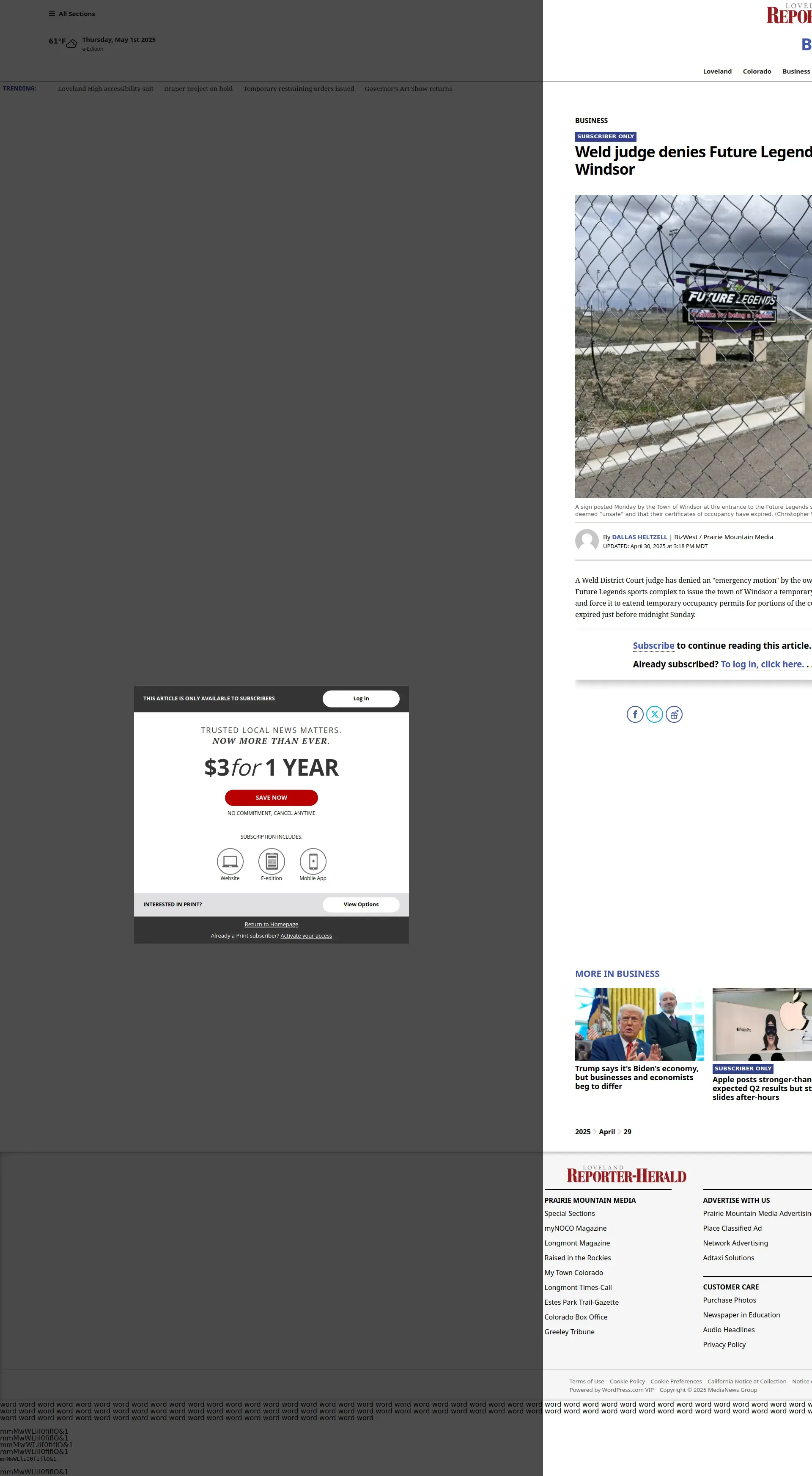Open the All Sections hamburger menu
This screenshot has height=1476, width=812.
[x=71, y=14]
